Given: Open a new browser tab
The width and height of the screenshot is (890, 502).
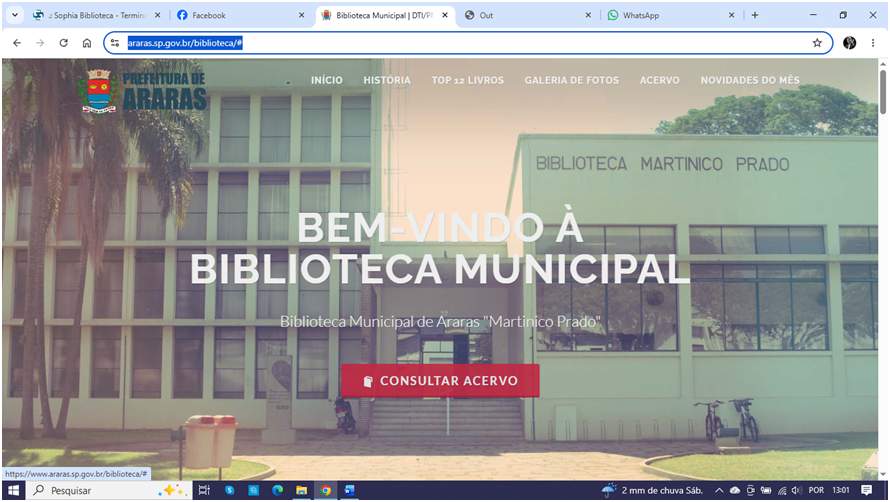Looking at the screenshot, I should coord(755,15).
